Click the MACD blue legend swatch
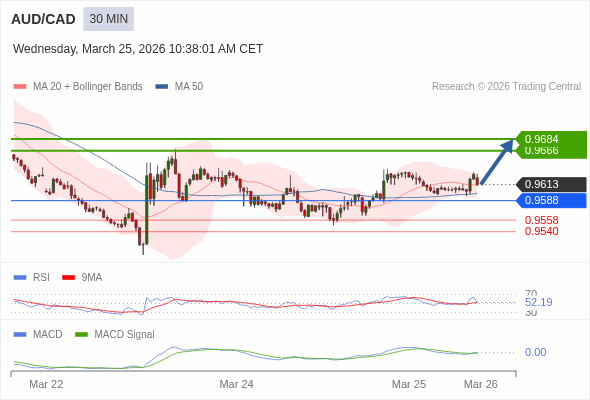 (x=20, y=335)
